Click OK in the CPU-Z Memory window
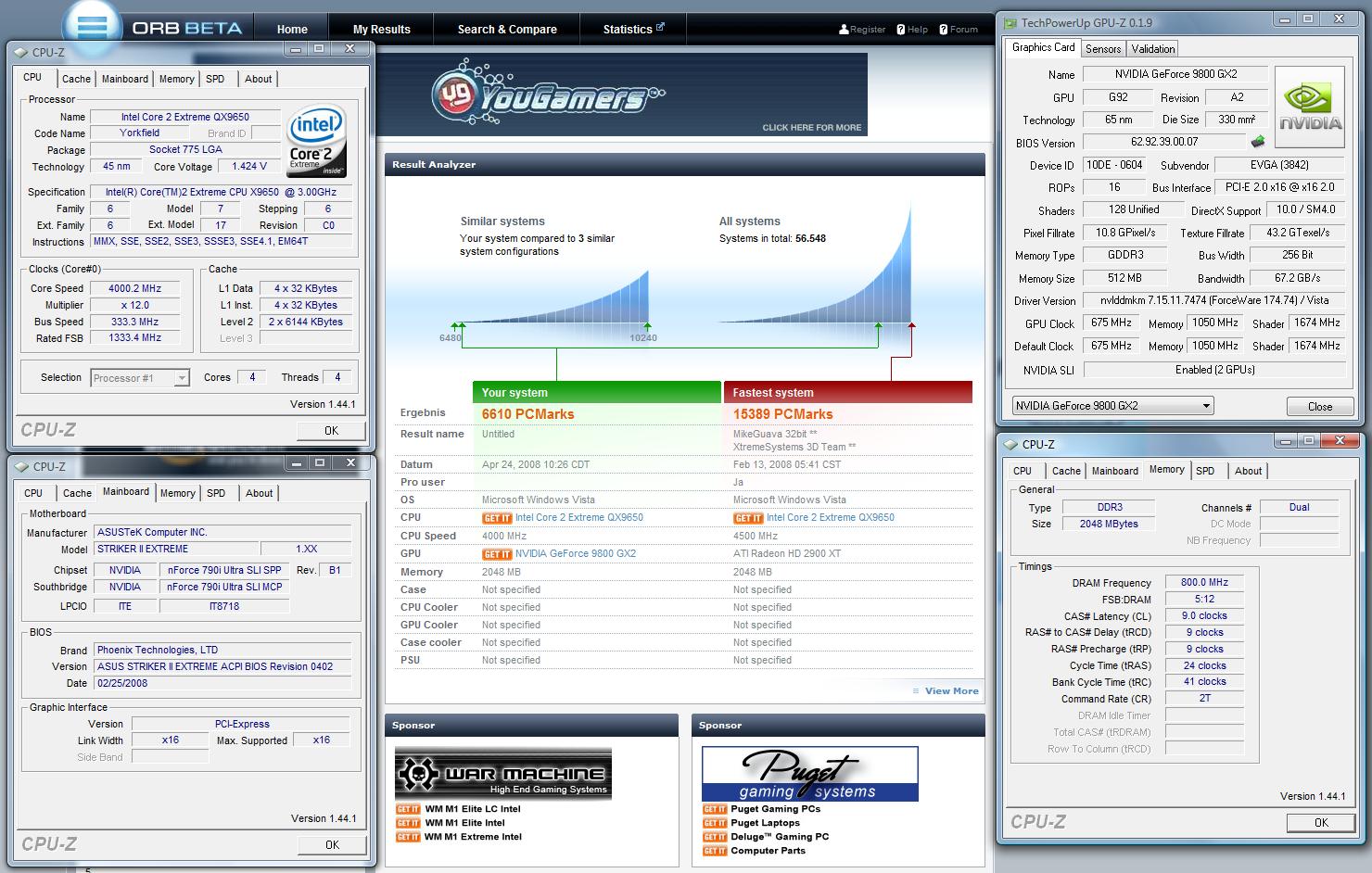 1321,823
